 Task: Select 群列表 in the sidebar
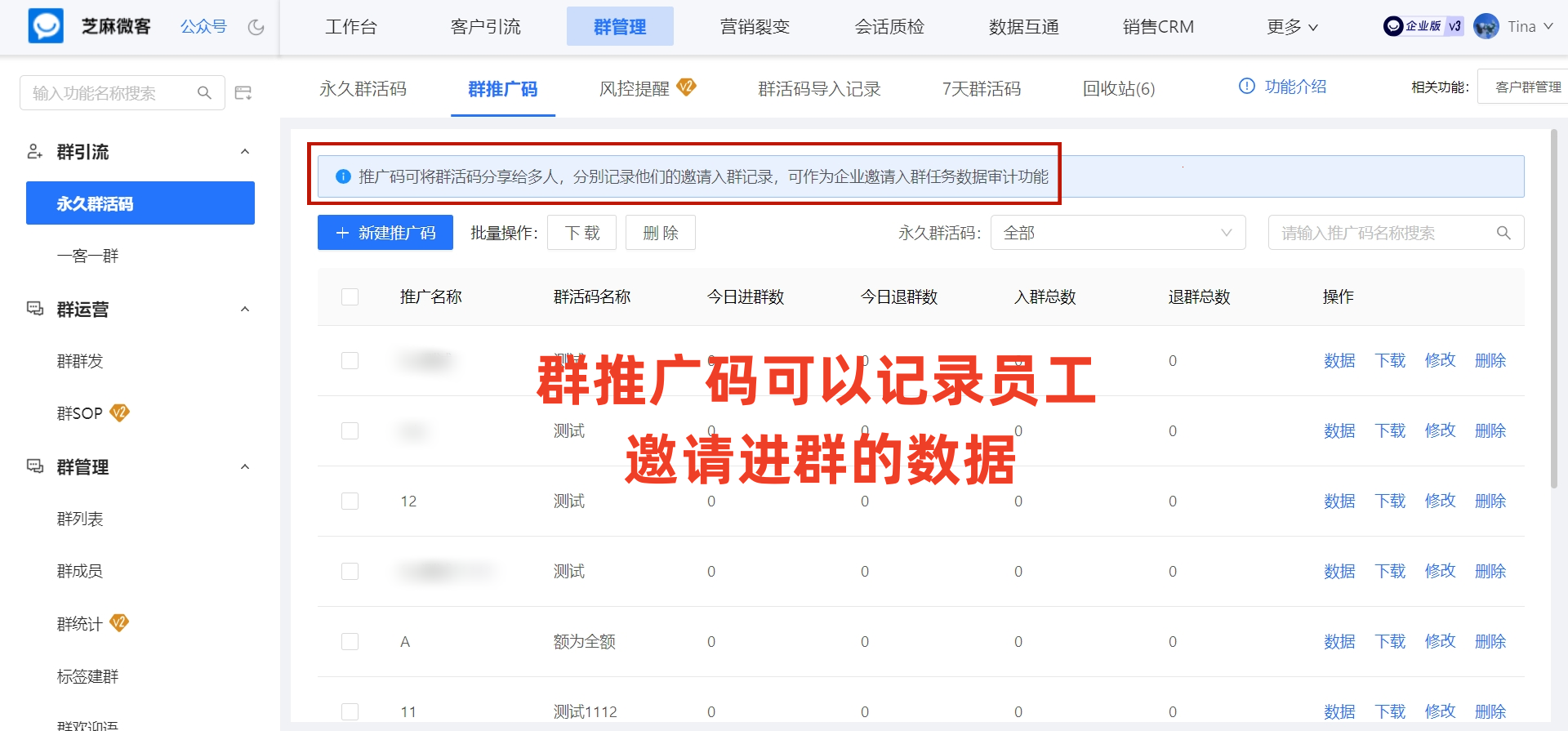tap(80, 519)
